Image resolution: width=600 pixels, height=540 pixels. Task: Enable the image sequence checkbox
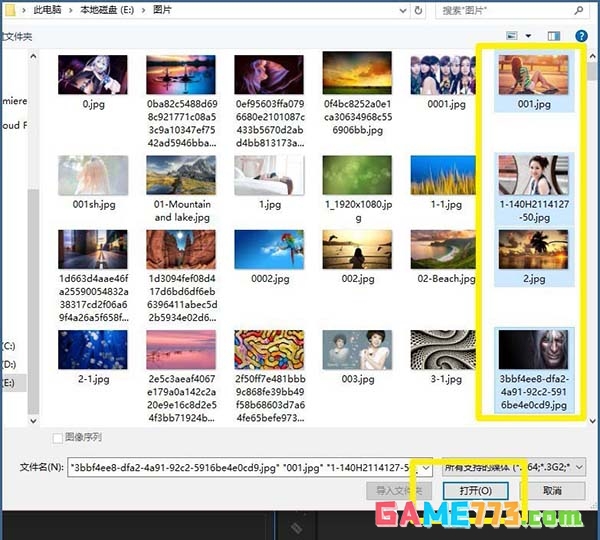point(57,438)
